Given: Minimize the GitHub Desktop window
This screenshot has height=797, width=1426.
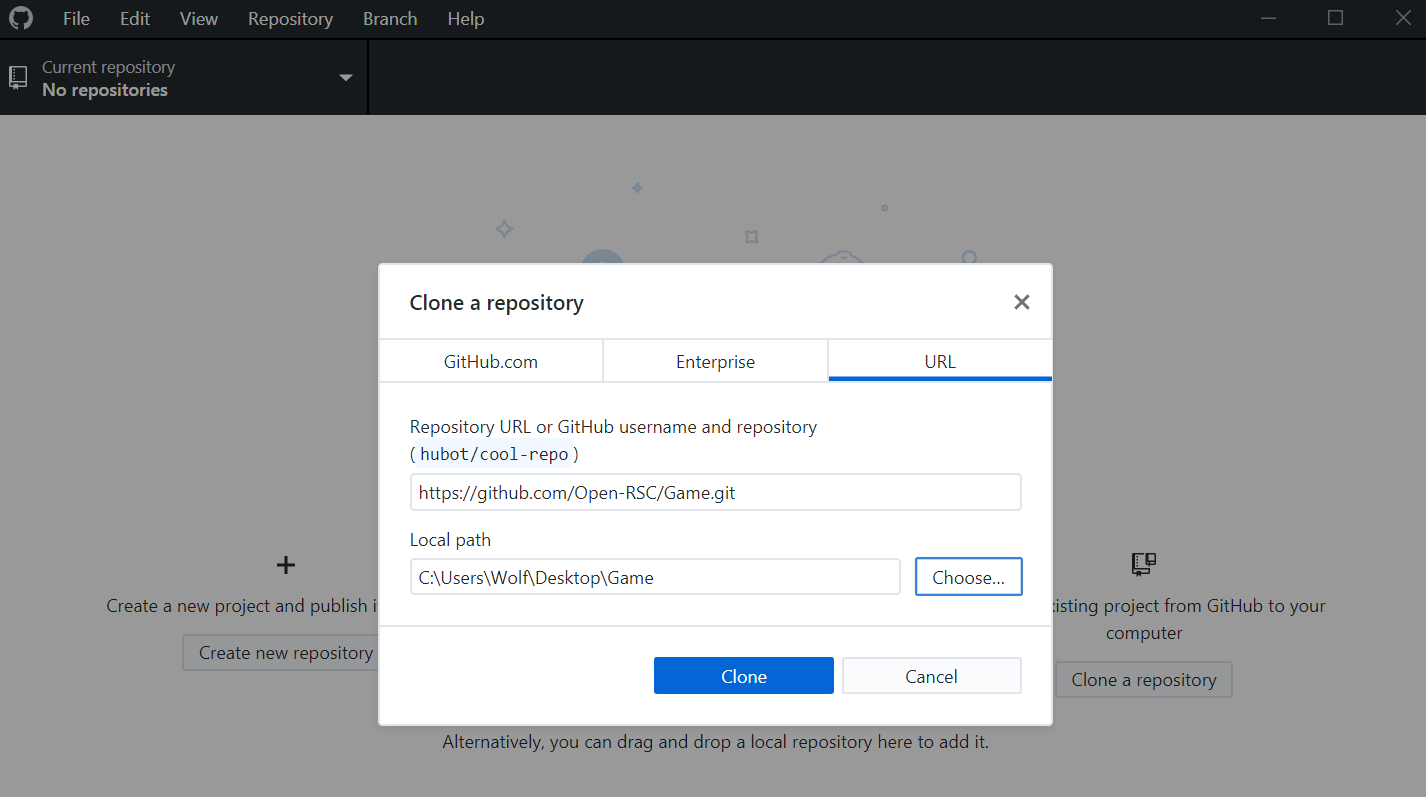Looking at the screenshot, I should coord(1268,18).
